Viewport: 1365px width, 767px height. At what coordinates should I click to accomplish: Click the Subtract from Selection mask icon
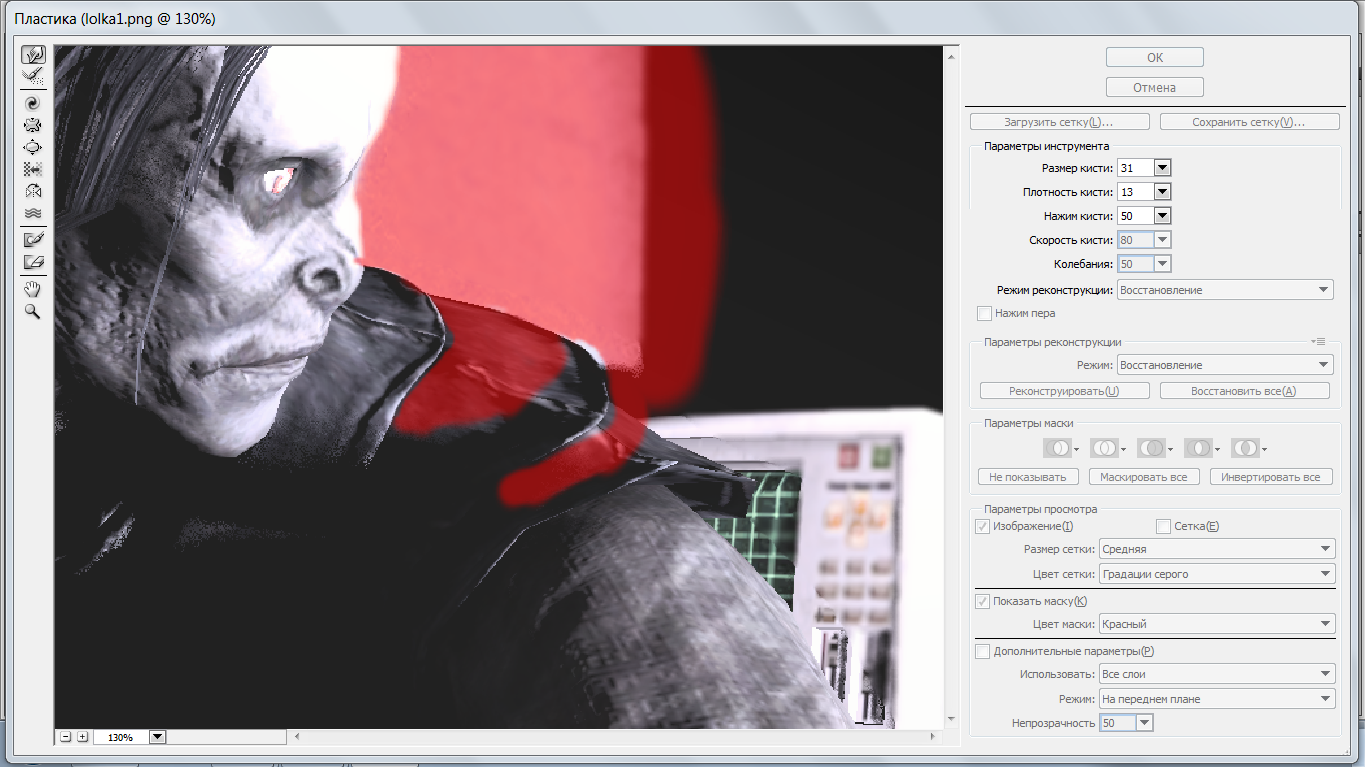pyautogui.click(x=1150, y=448)
